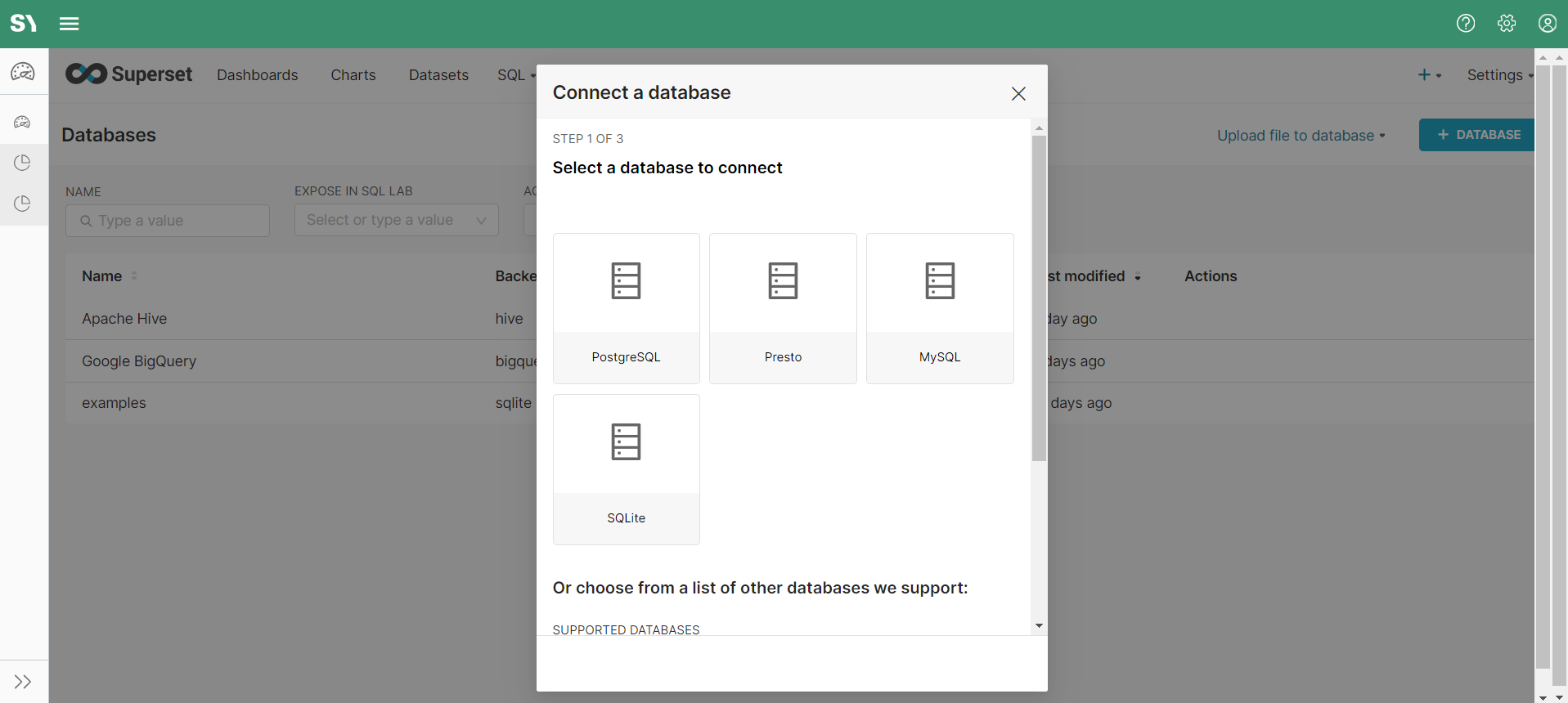Go to Dashboards tab
The image size is (1568, 703).
pos(257,75)
